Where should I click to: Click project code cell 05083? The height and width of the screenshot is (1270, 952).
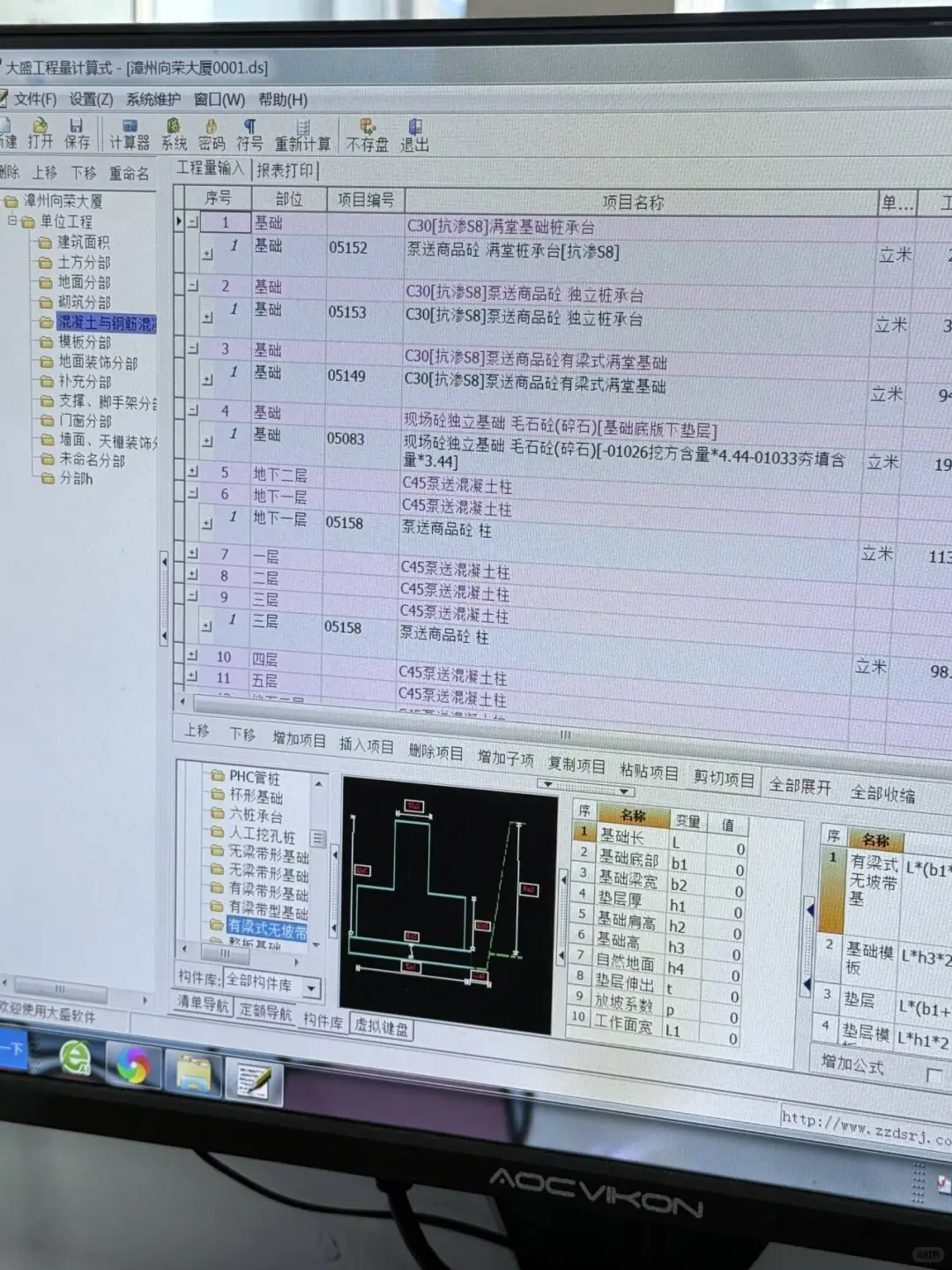346,439
